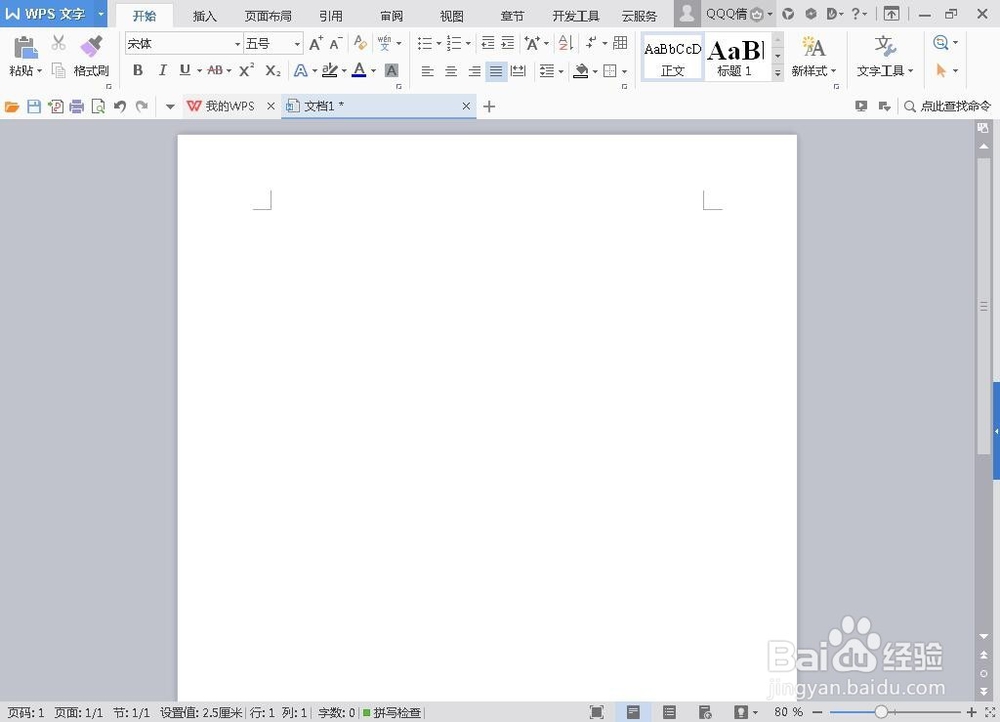Toggle strikethrough AB formatting

(215, 70)
